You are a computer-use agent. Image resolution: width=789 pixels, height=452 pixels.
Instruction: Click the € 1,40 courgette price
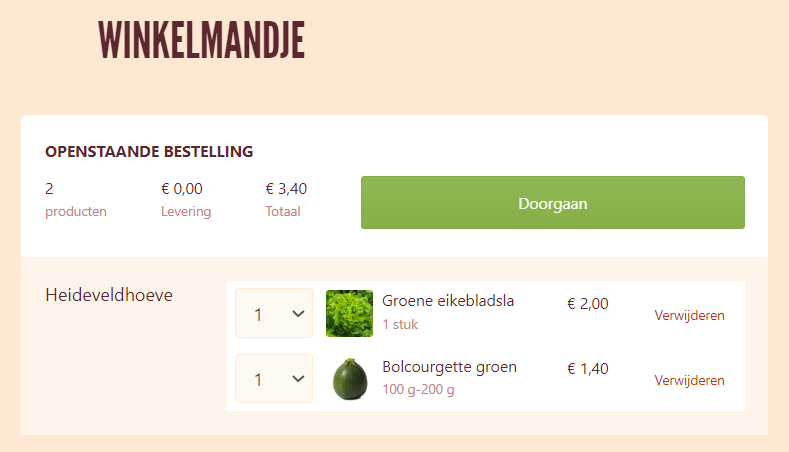[x=588, y=369]
